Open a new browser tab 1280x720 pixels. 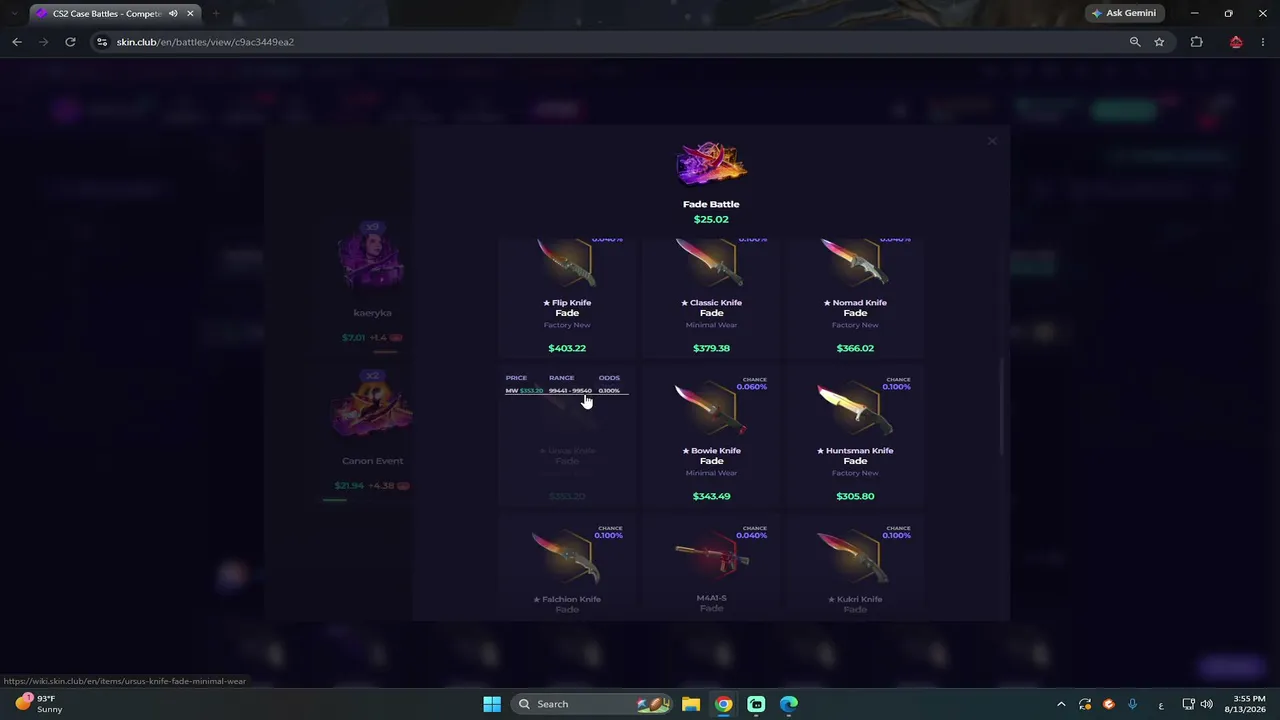(215, 14)
